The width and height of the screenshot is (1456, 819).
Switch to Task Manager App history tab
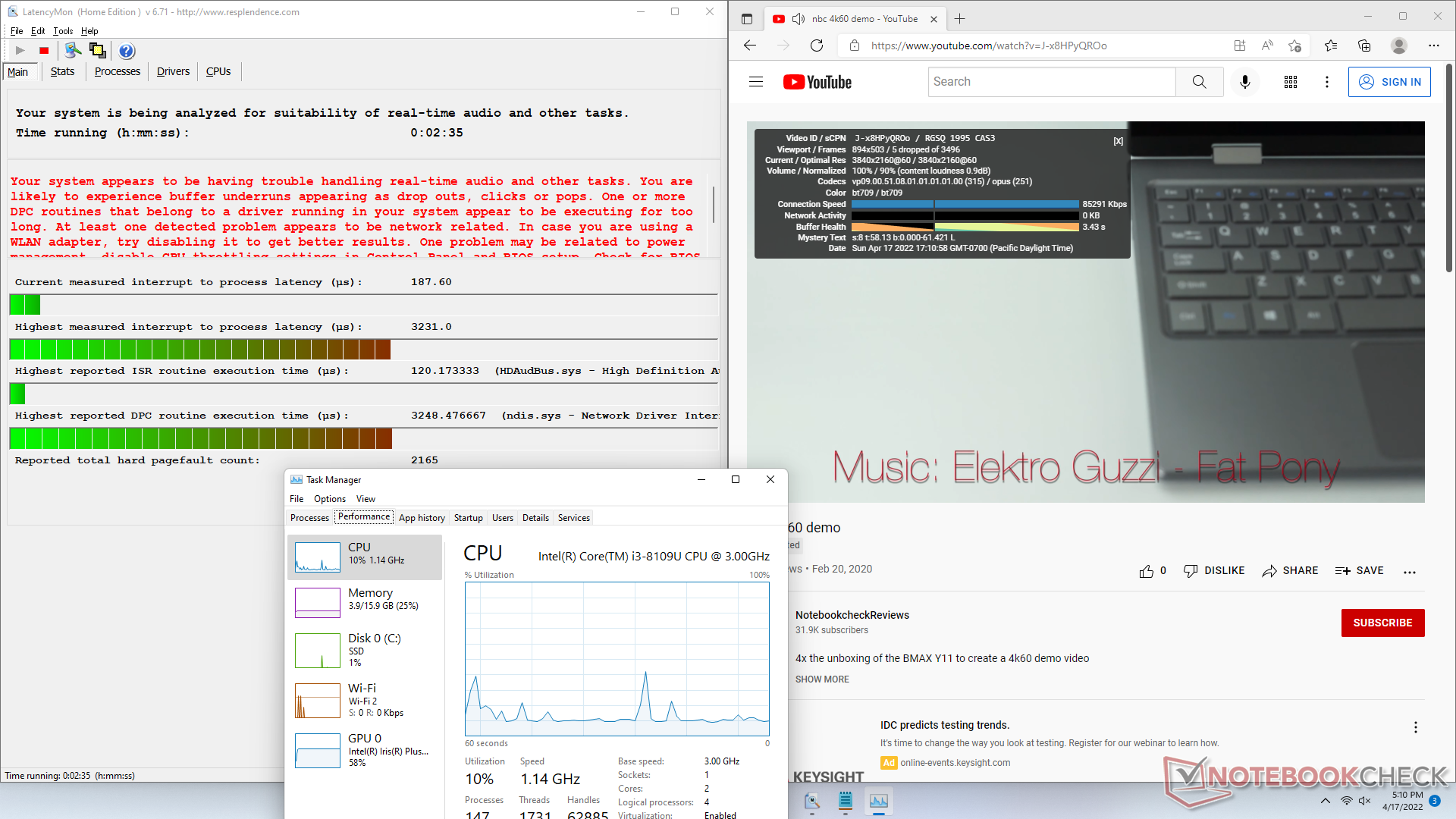[422, 518]
